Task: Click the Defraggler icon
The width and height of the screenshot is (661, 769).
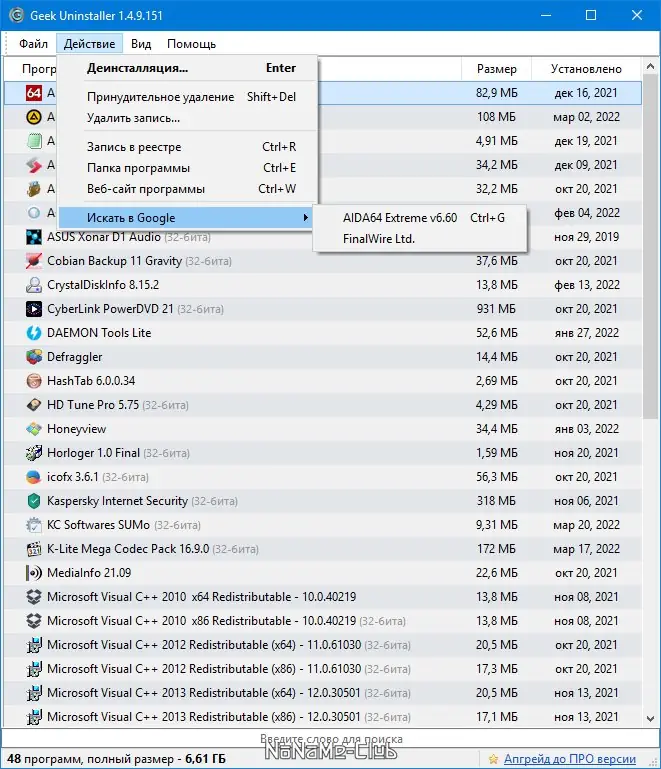Action: pyautogui.click(x=34, y=357)
